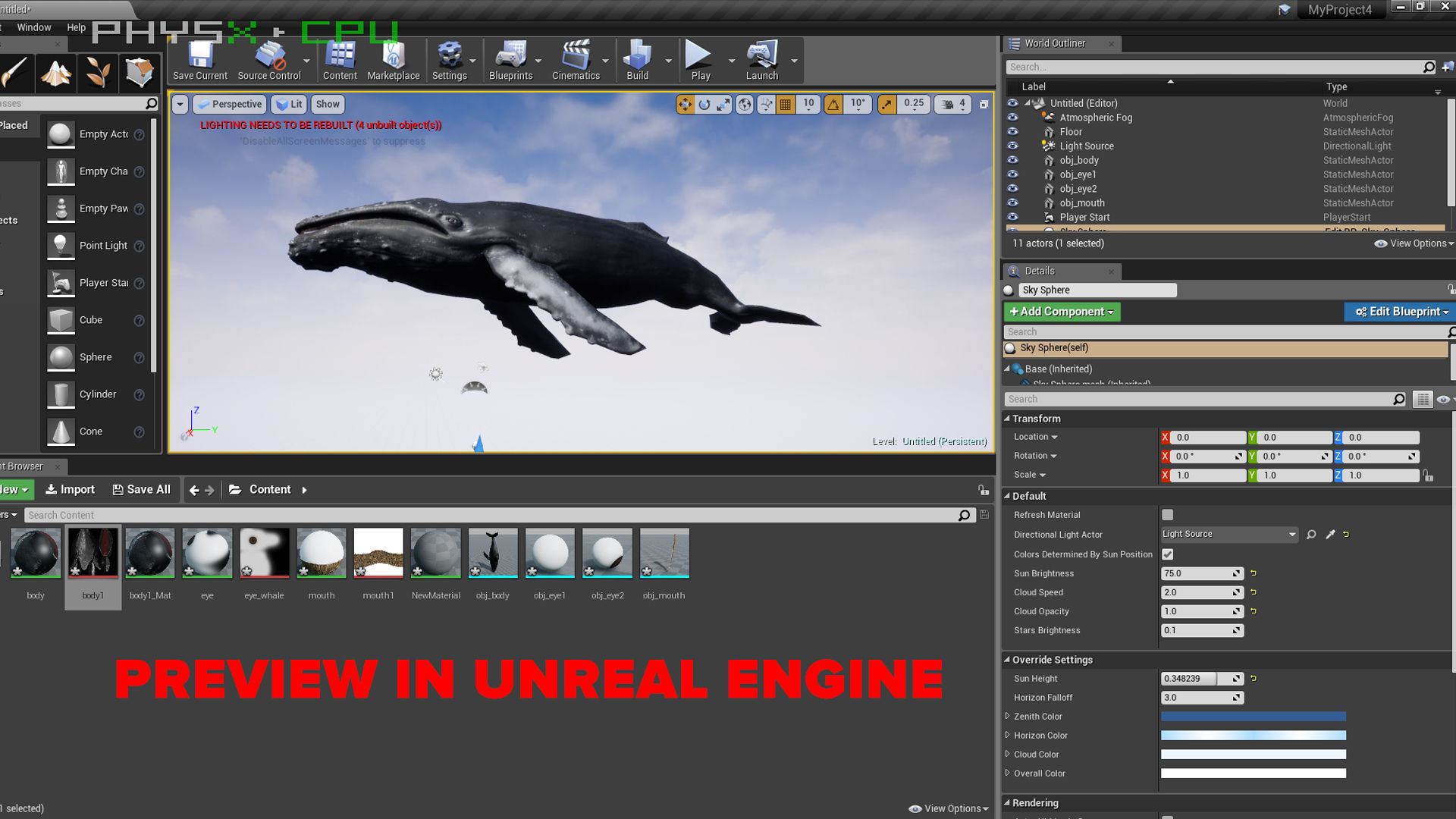Click the Content path breadcrumb
The width and height of the screenshot is (1456, 819).
point(270,490)
